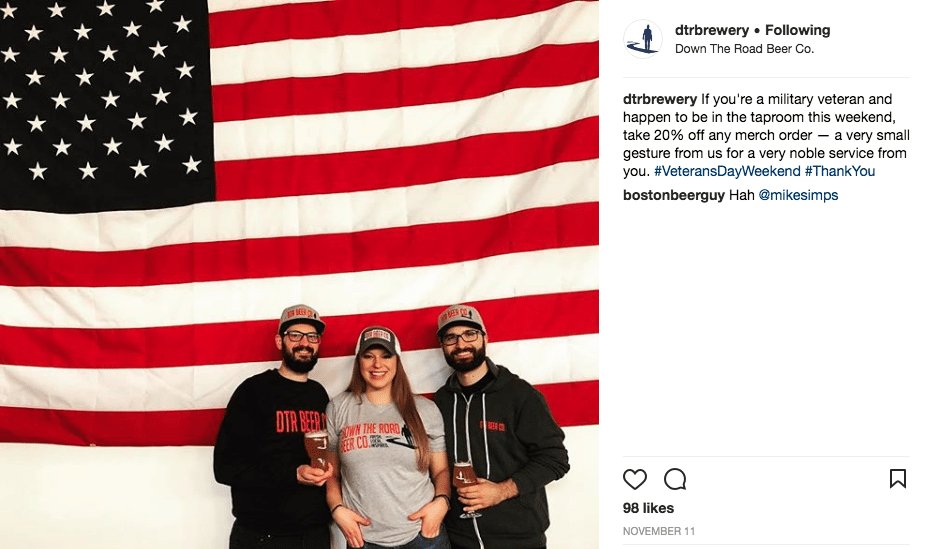
Task: Open bostonbeerguy commenter profile
Action: [673, 195]
